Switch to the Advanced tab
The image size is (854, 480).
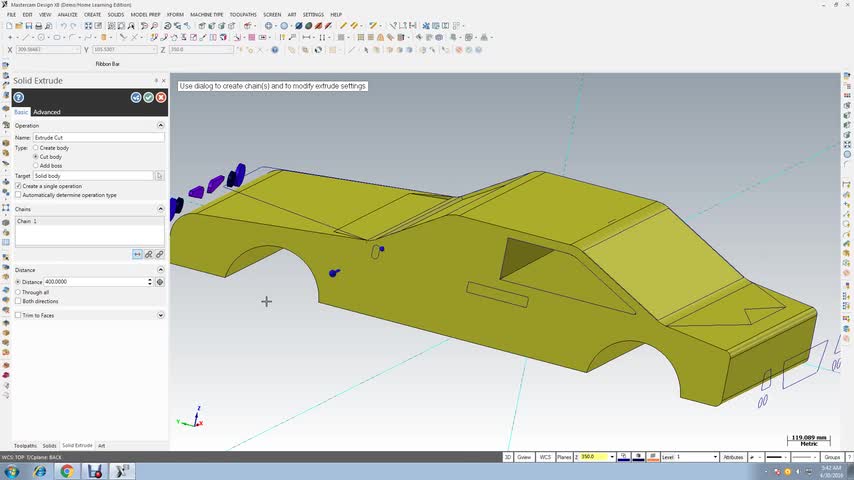coord(47,112)
